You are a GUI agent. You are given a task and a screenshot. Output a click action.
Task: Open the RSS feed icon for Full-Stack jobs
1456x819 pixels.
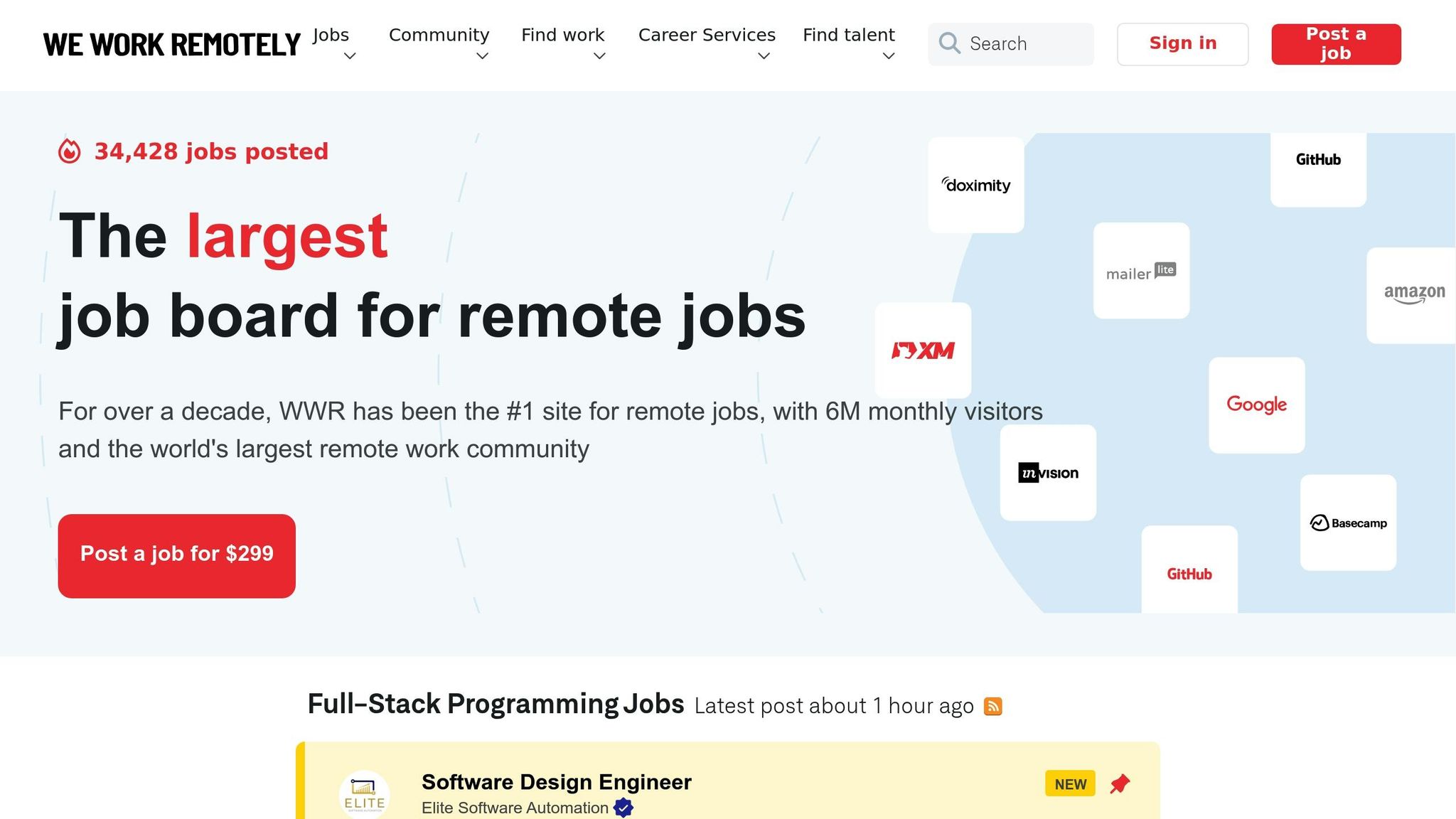coord(992,706)
